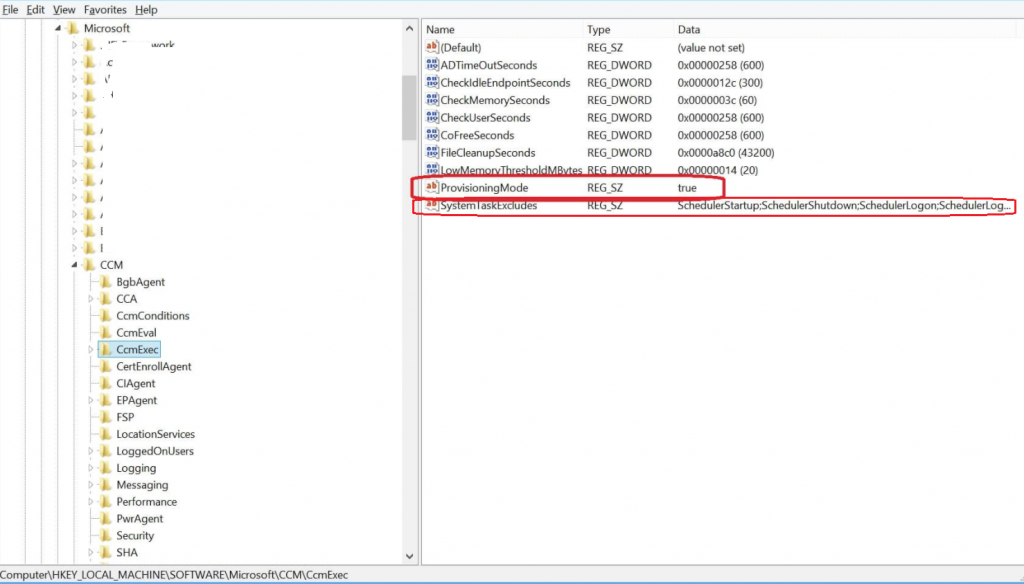Click the CheckMemorySeconds DWORD icon

pos(432,100)
